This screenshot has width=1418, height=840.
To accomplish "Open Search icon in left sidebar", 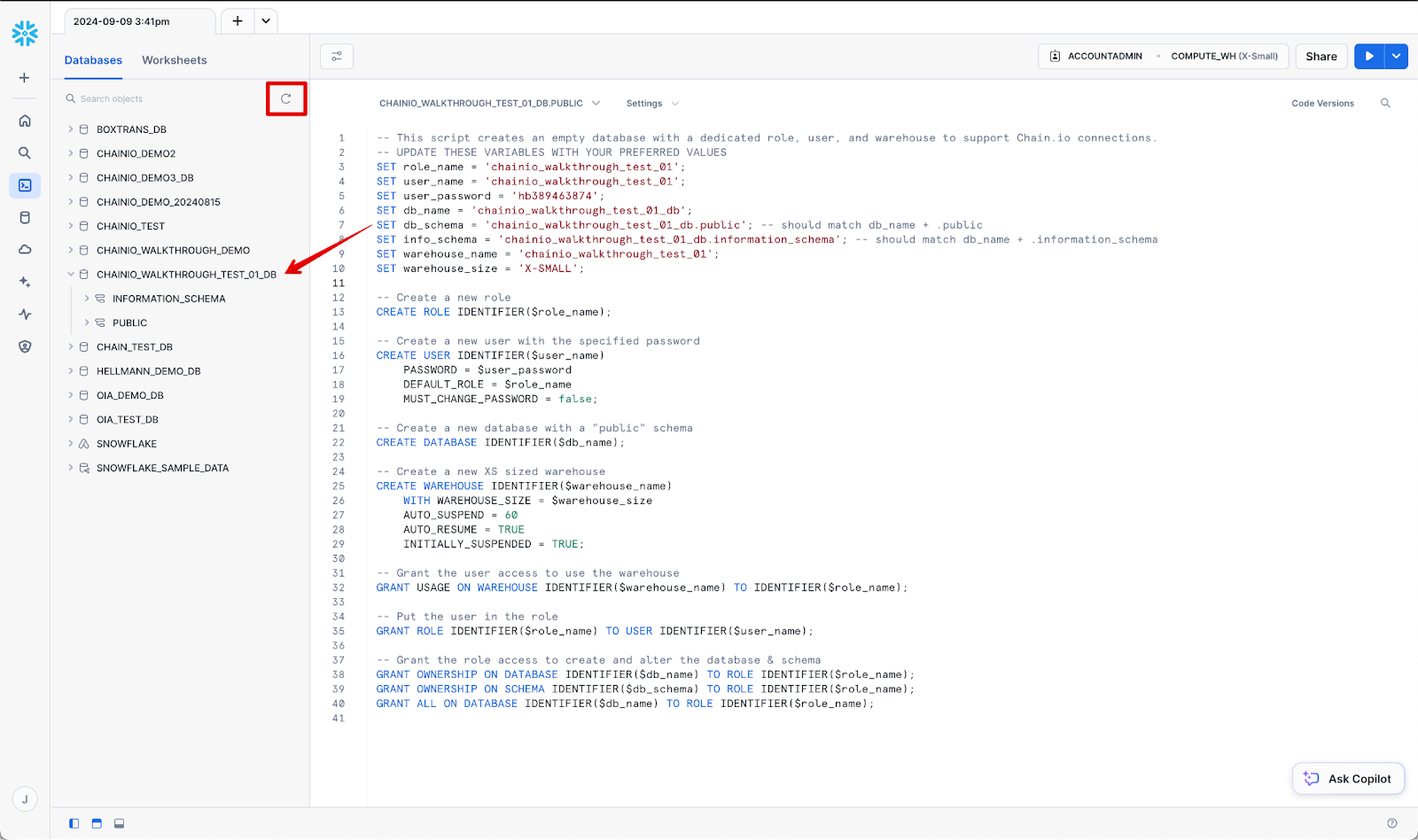I will click(25, 153).
